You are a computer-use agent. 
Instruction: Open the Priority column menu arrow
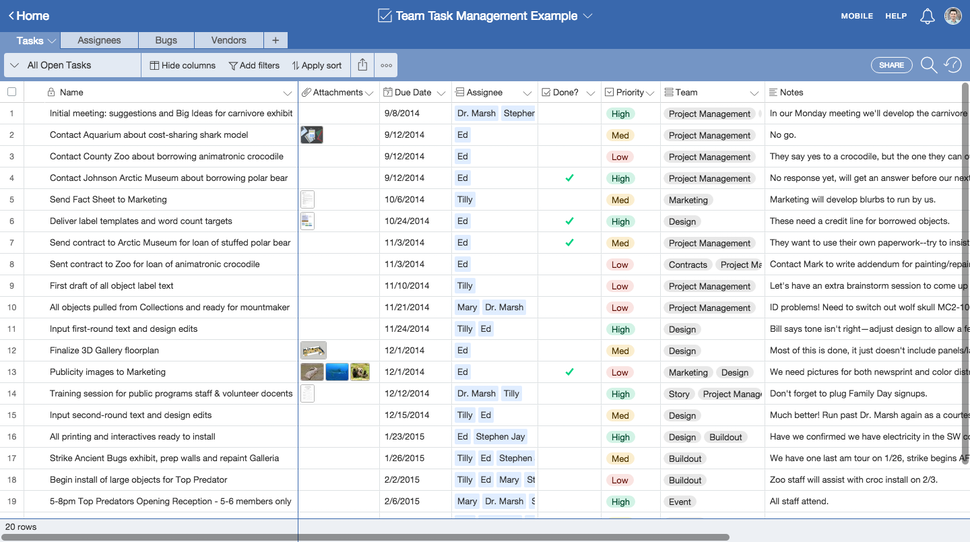[x=650, y=93]
